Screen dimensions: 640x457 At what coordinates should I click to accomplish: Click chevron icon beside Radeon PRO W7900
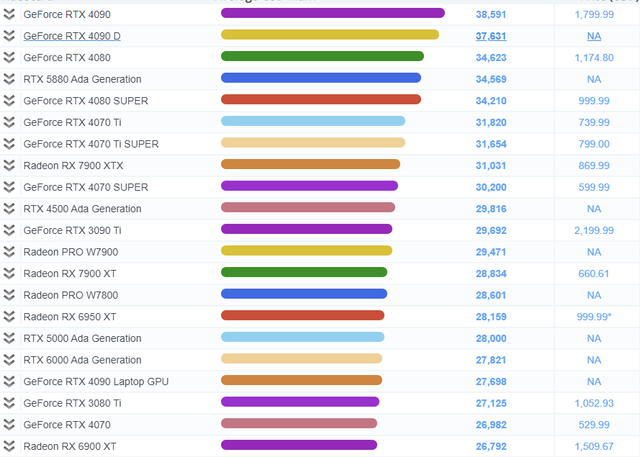pyautogui.click(x=9, y=251)
